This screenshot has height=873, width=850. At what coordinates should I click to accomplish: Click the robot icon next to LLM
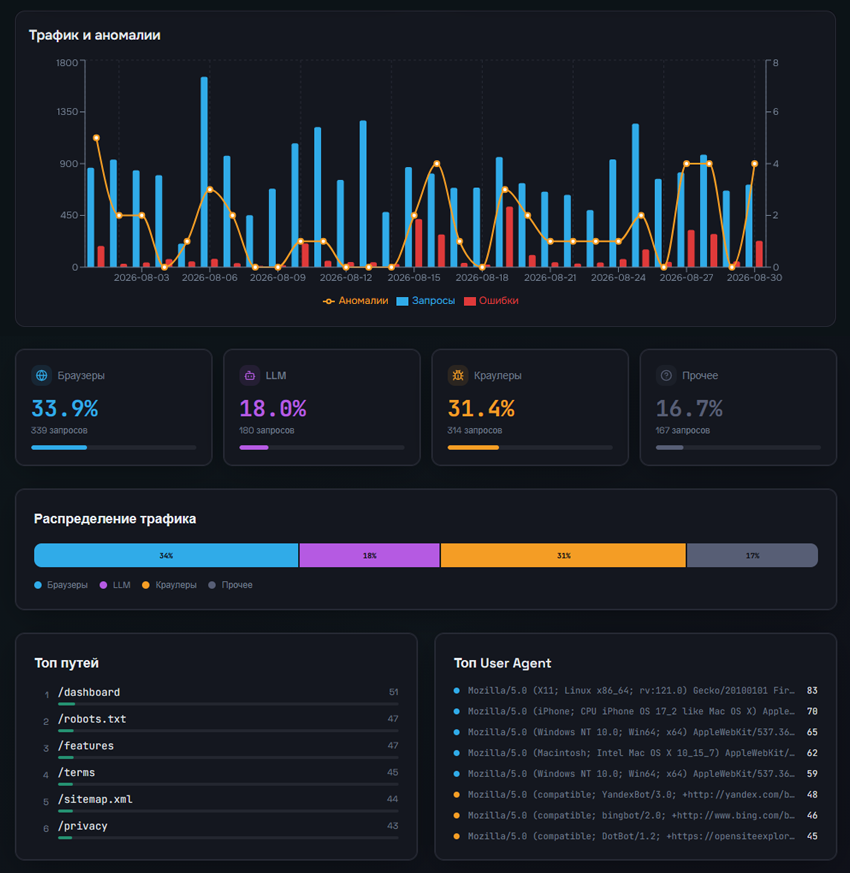(x=249, y=375)
